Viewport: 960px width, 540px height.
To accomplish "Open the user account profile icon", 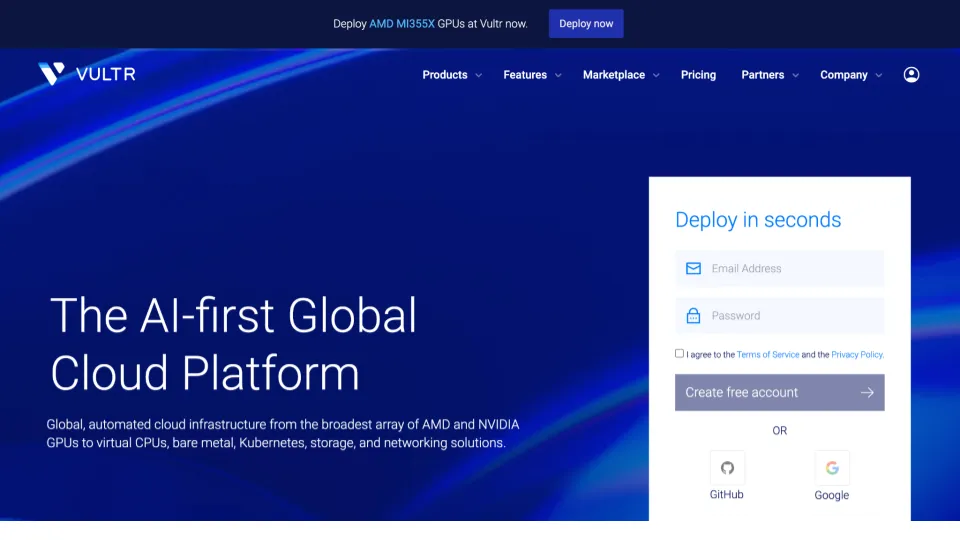I will 911,75.
